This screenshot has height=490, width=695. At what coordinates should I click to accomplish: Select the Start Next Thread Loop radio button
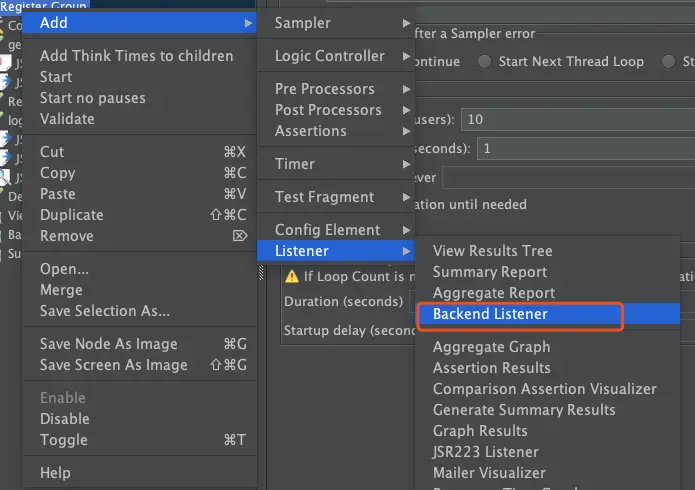point(485,61)
